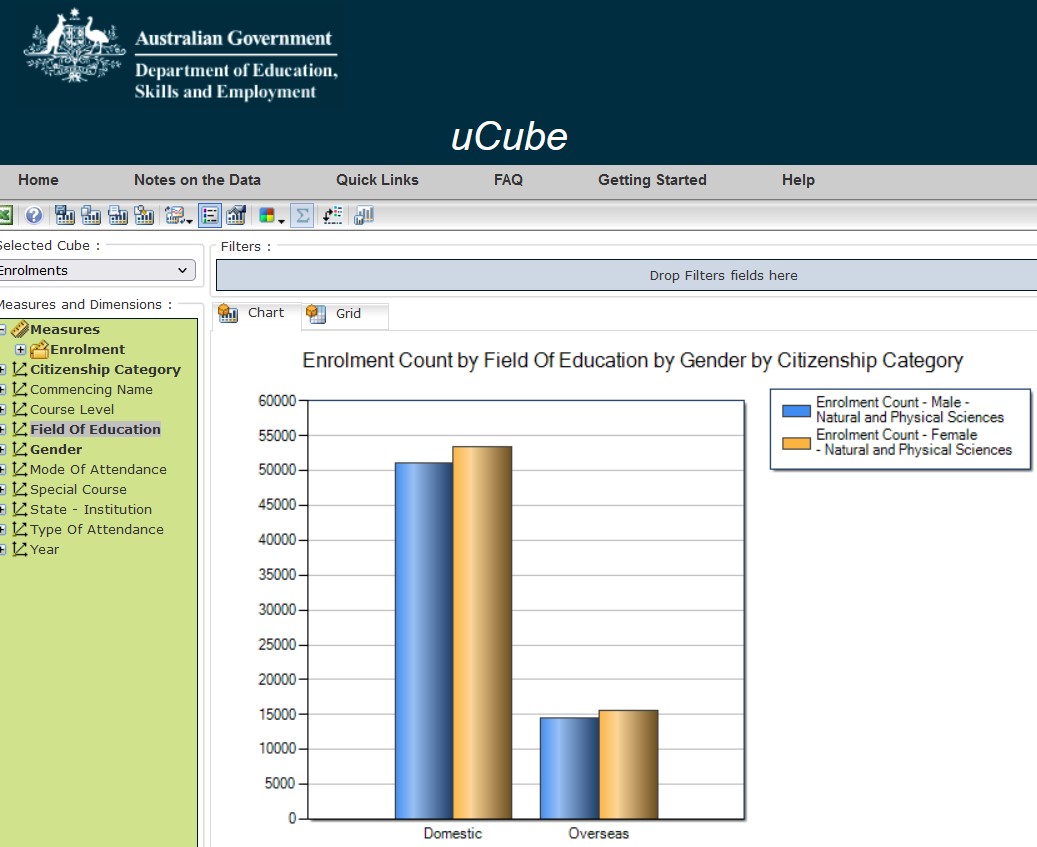Click the uCube heading
The width and height of the screenshot is (1037, 847).
pos(509,137)
